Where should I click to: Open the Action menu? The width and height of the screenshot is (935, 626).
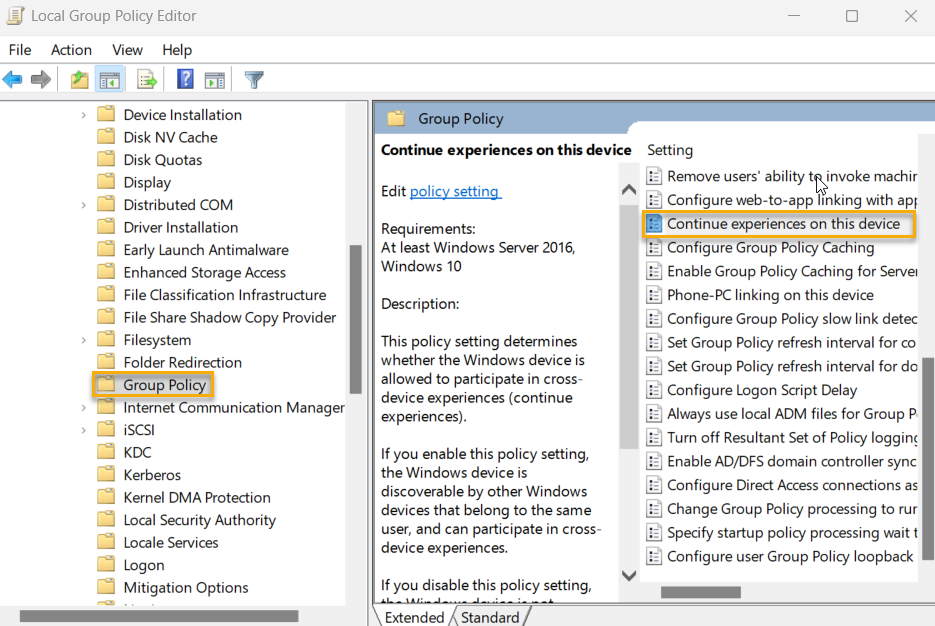point(71,50)
